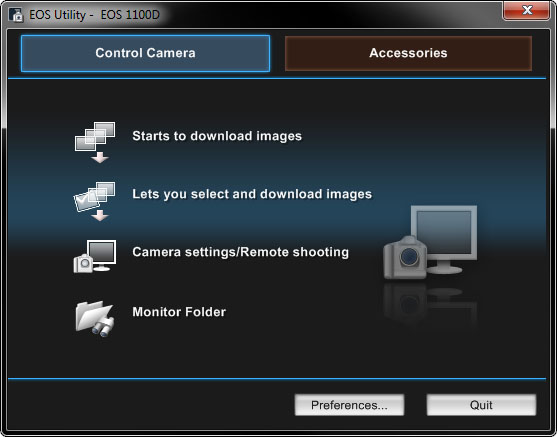Click the large monitor illustration on the right
The width and height of the screenshot is (557, 437).
(444, 239)
